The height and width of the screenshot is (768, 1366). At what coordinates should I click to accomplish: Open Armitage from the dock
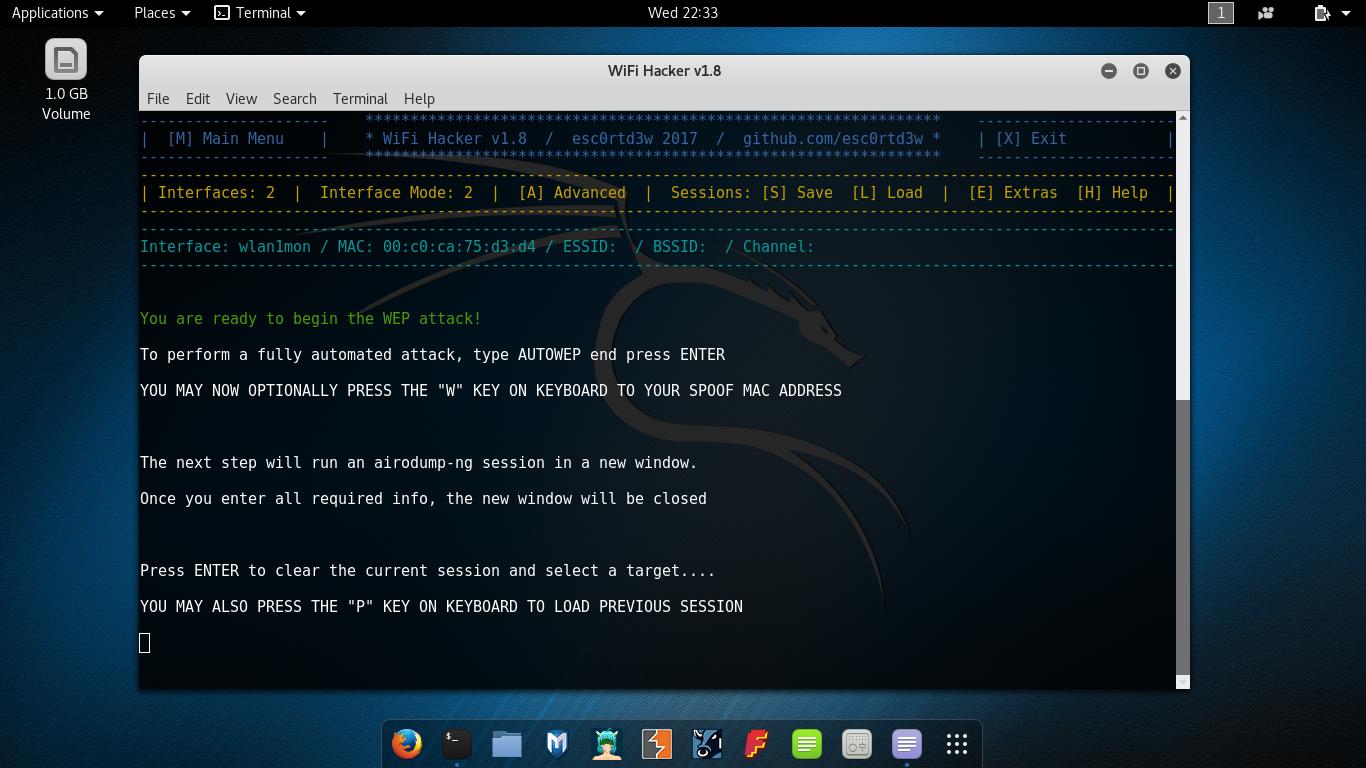coord(607,744)
